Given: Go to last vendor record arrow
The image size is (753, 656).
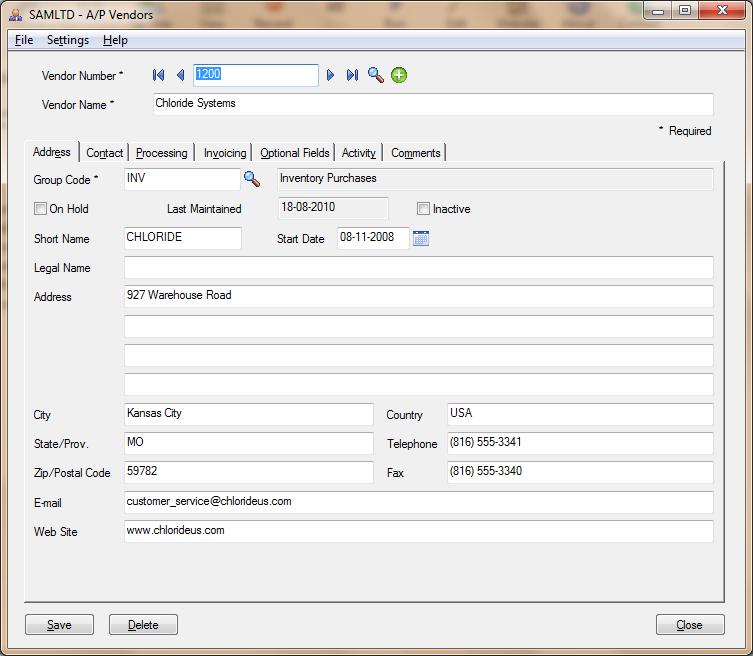Looking at the screenshot, I should click(352, 75).
